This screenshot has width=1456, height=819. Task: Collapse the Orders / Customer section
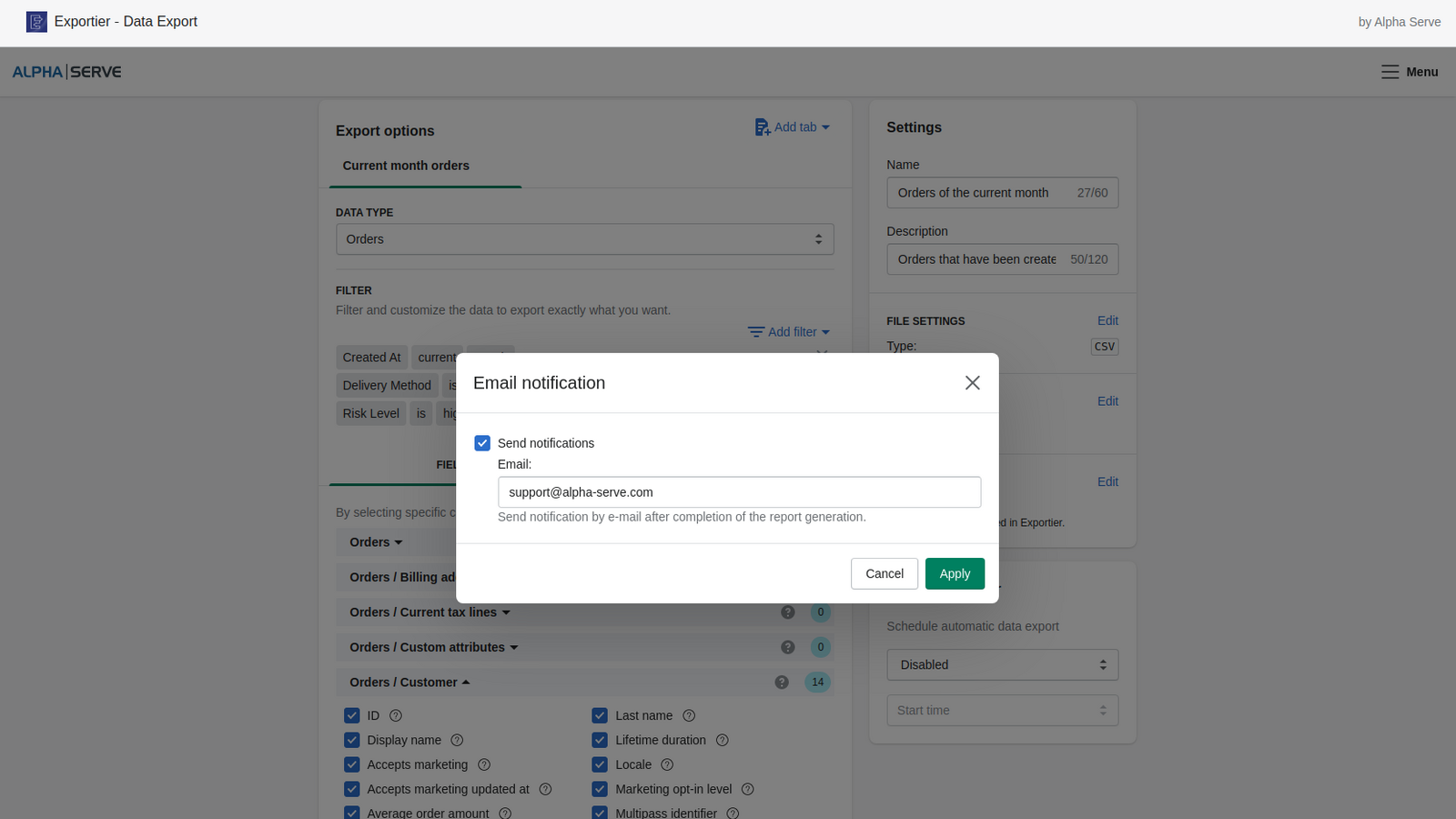coord(409,682)
